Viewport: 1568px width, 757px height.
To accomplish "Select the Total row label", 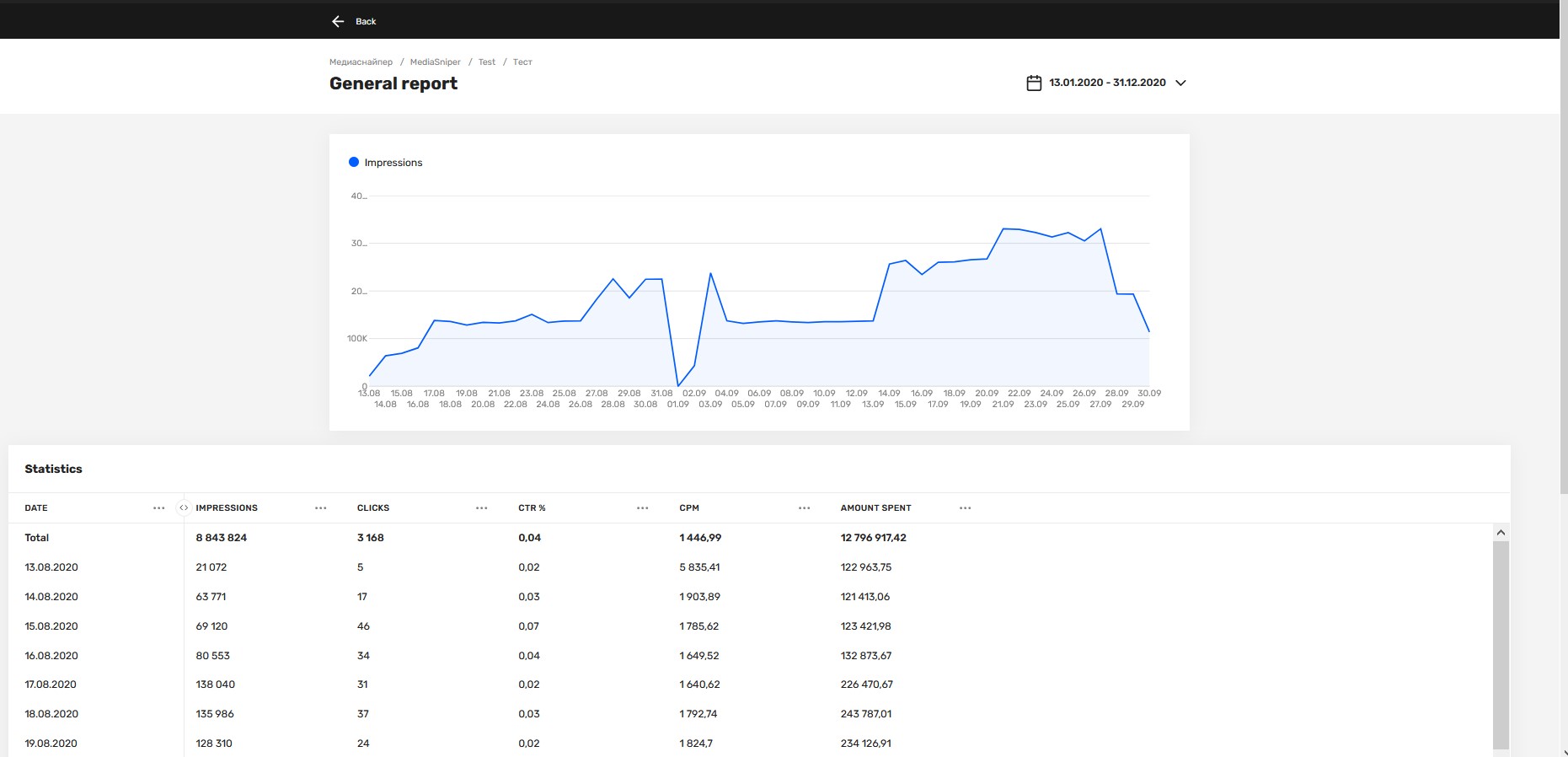I will (37, 538).
